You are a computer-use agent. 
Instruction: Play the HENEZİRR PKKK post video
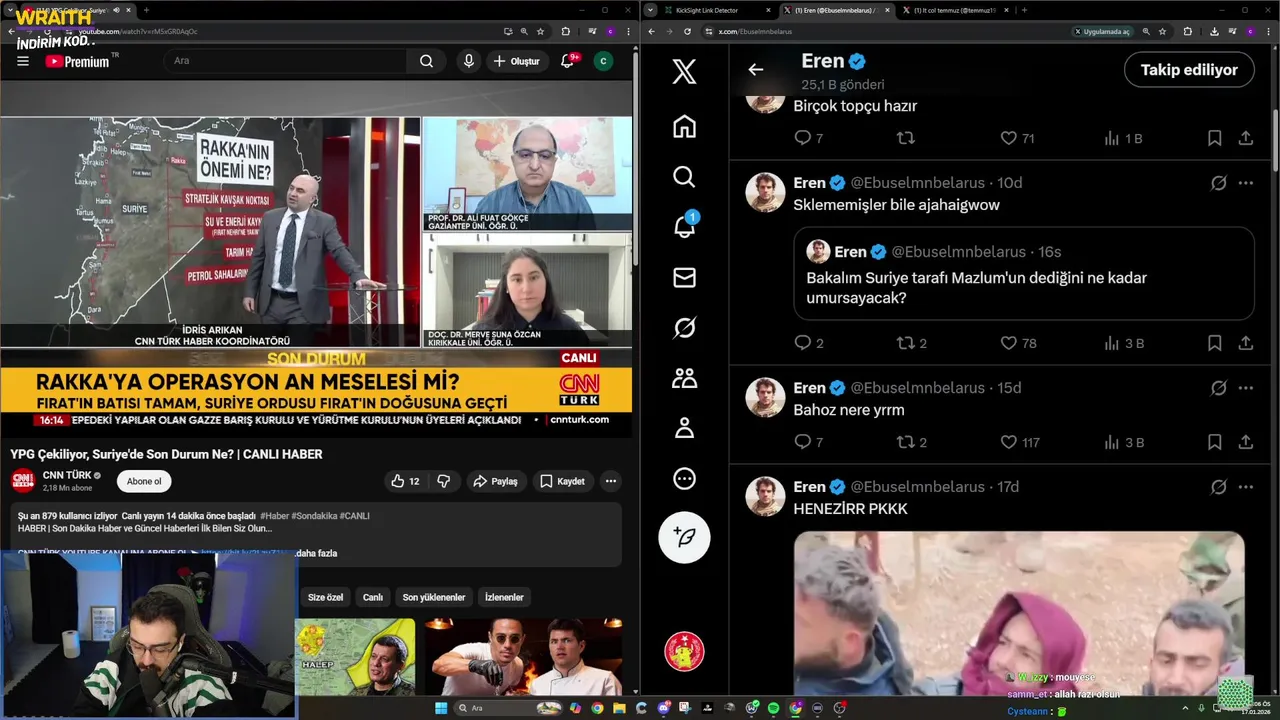click(x=1019, y=612)
